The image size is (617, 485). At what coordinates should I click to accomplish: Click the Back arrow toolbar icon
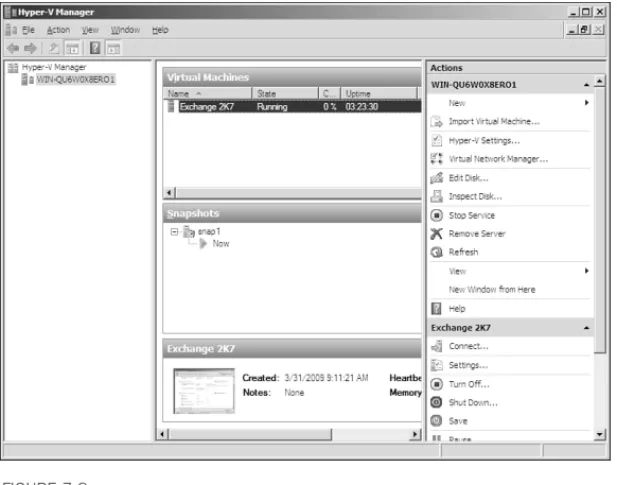point(13,48)
